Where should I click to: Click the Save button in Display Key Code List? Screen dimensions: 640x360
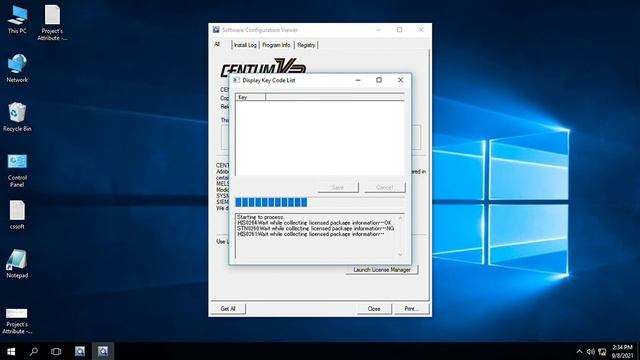pos(338,187)
